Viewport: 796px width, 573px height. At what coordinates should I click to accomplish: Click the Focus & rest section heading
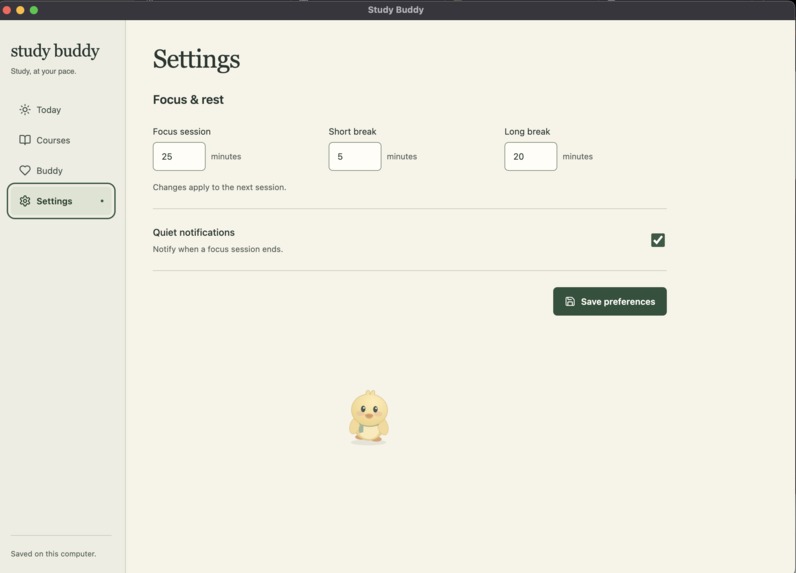(x=188, y=99)
